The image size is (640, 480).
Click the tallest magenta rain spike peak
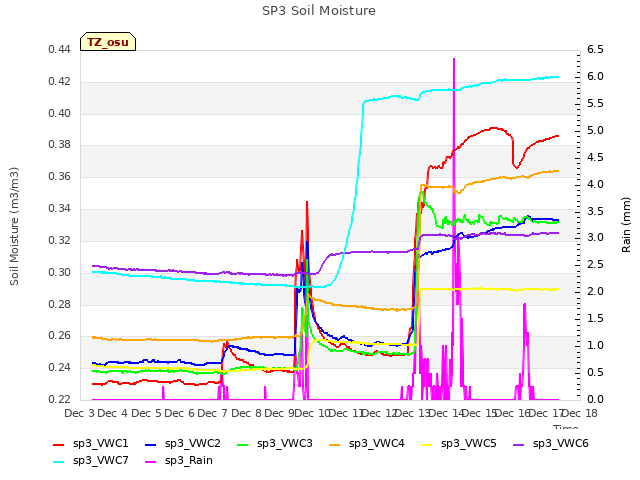click(454, 59)
